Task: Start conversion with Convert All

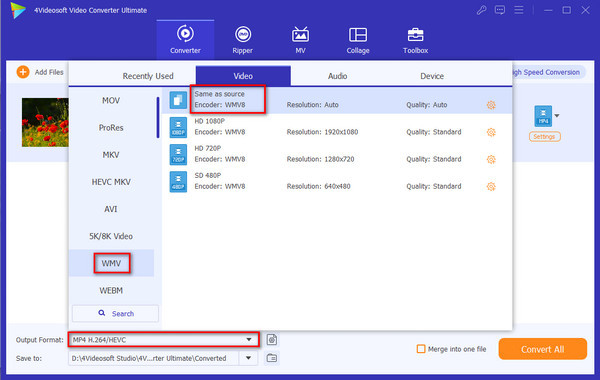Action: pos(543,349)
